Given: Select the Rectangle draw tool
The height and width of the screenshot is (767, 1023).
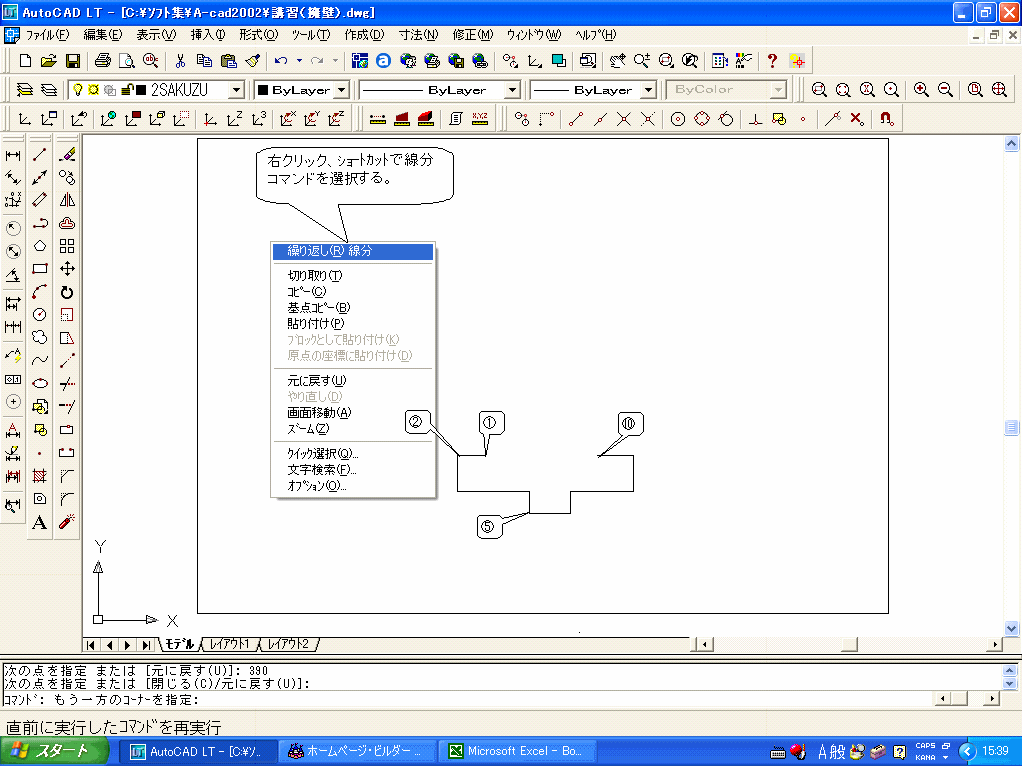Looking at the screenshot, I should (x=40, y=269).
